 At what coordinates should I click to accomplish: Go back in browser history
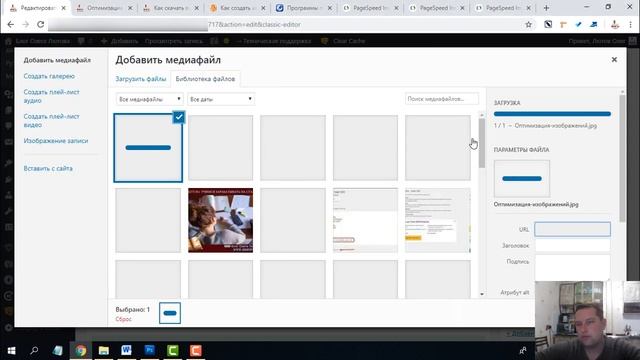click(x=11, y=24)
